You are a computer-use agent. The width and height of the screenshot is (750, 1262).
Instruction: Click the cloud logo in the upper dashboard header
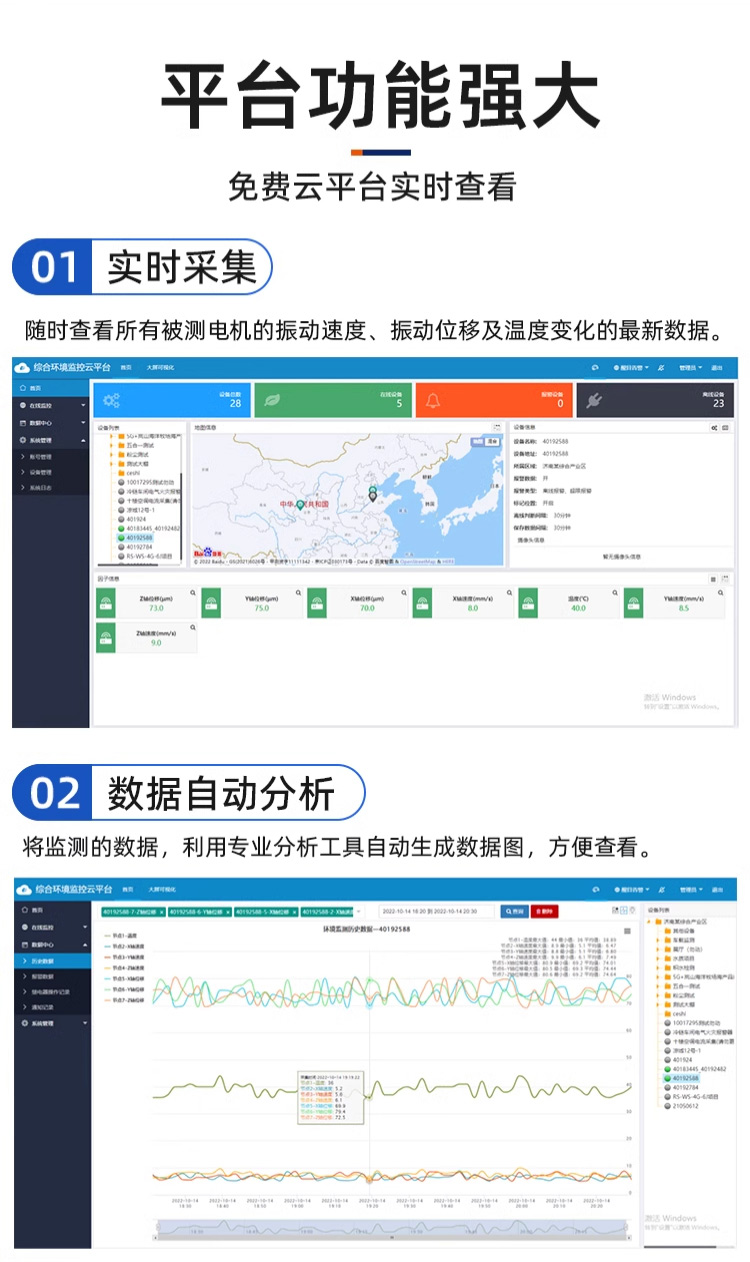[x=23, y=367]
